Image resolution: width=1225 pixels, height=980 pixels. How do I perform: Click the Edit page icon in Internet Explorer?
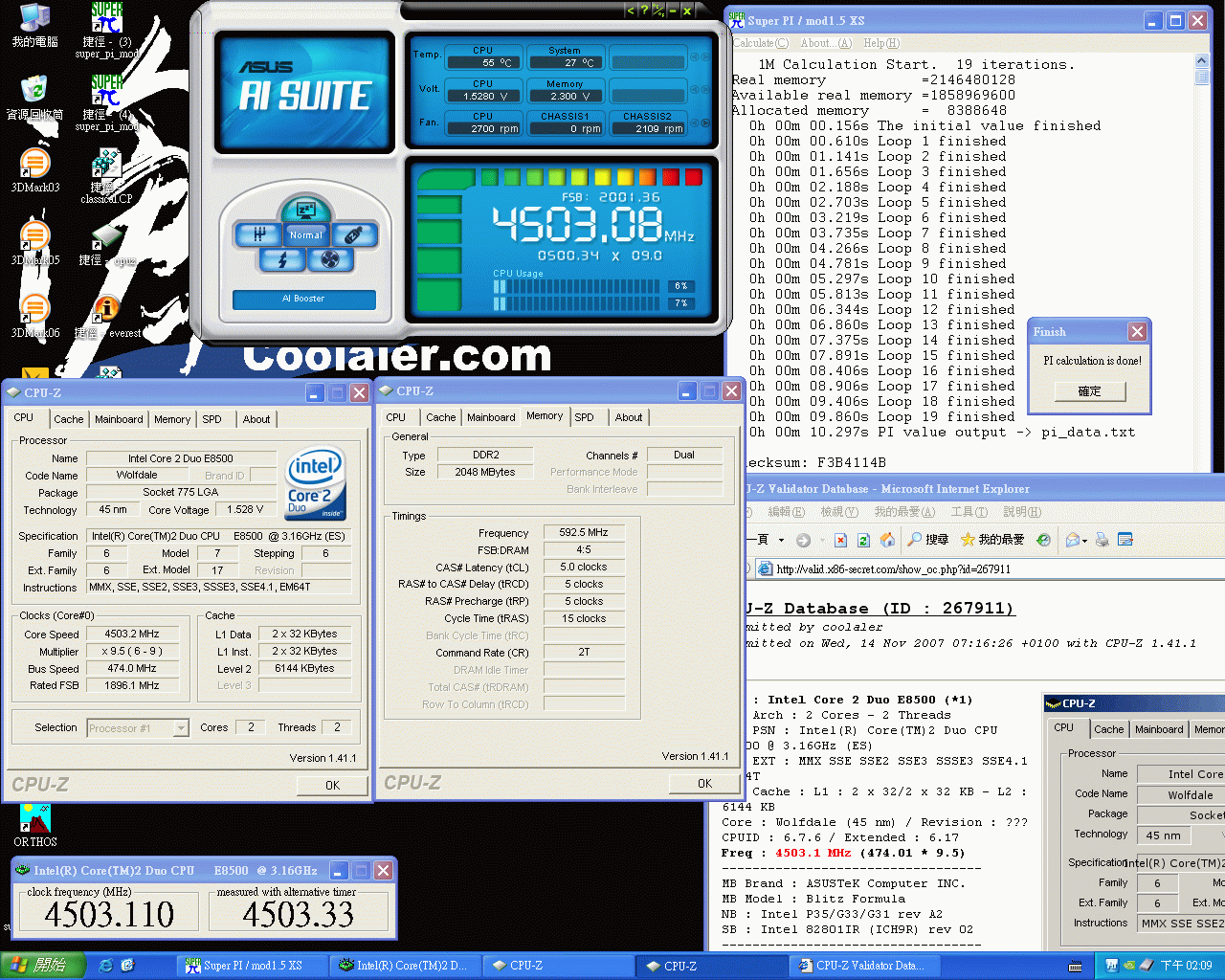[x=1125, y=540]
